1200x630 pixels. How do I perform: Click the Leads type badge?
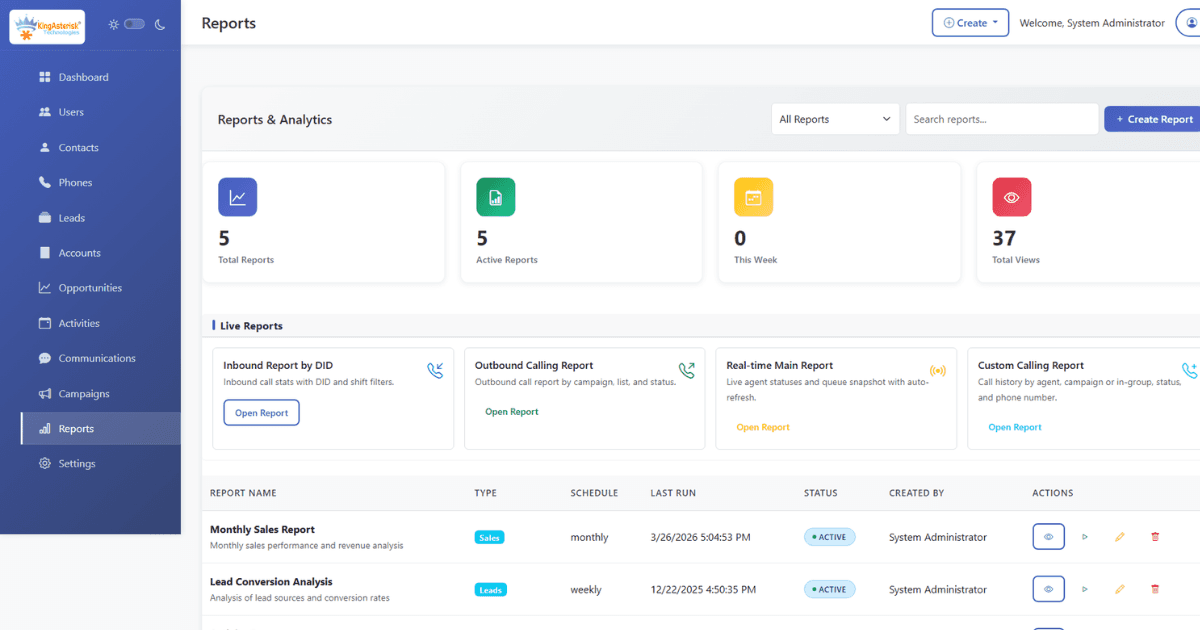[491, 589]
